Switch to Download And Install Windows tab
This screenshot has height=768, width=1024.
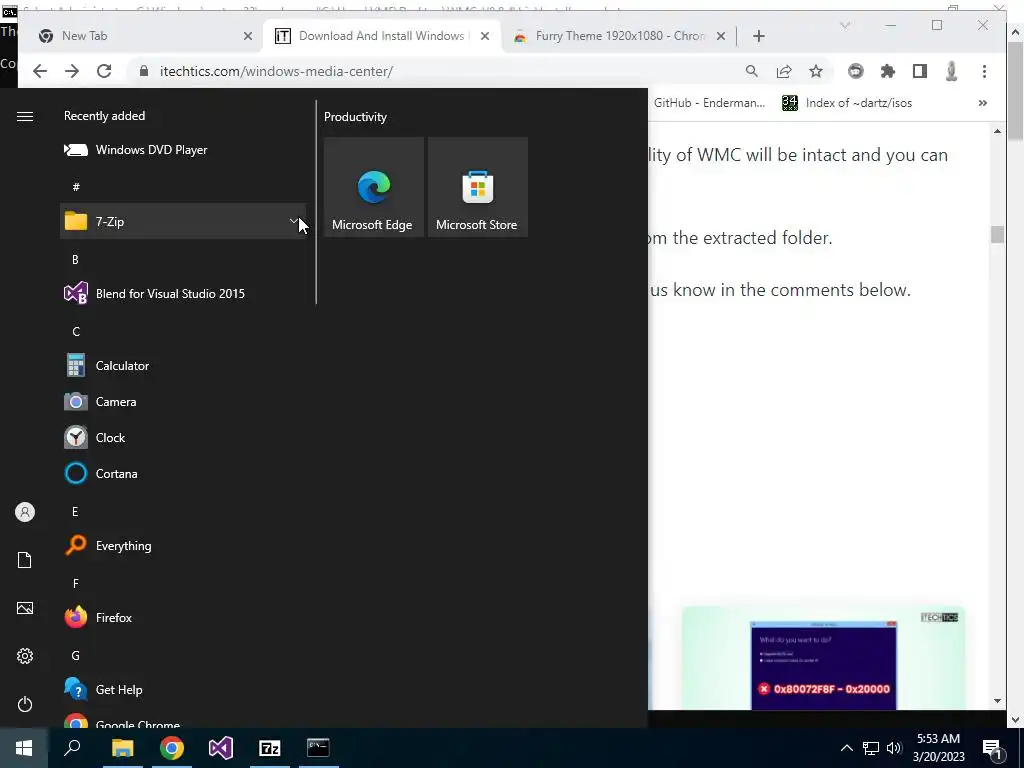pos(382,36)
